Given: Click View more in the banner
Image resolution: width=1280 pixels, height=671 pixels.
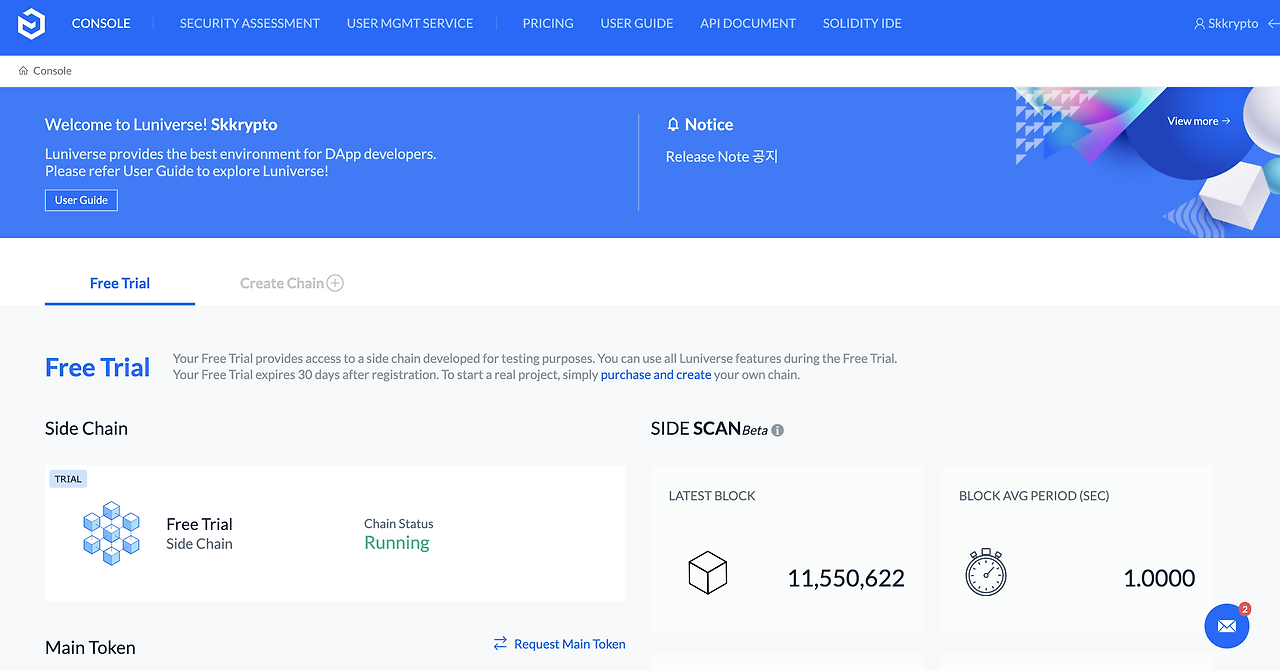Looking at the screenshot, I should pyautogui.click(x=1198, y=121).
